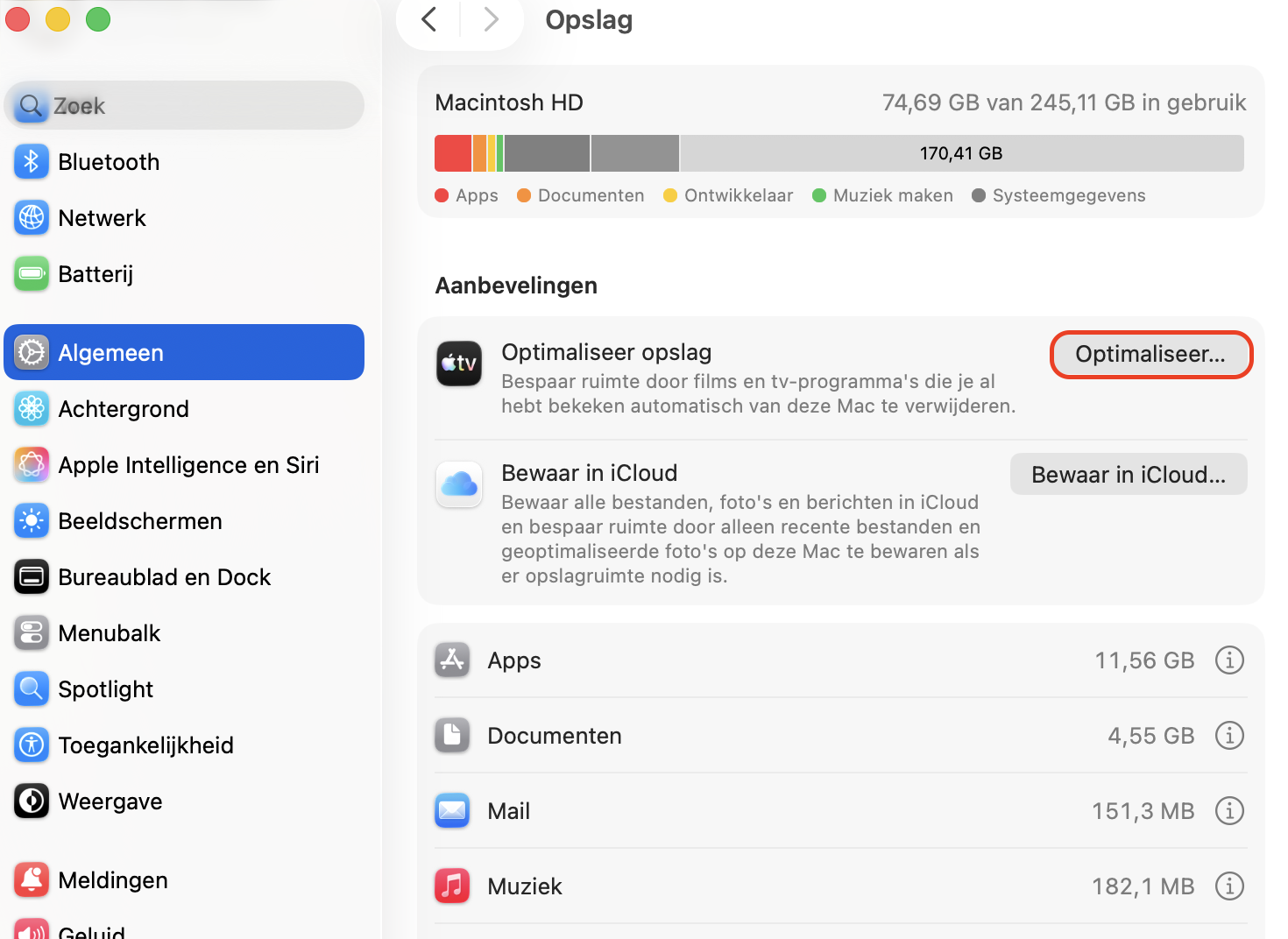This screenshot has width=1288, height=939.
Task: Show info for Muziek storage
Action: [x=1229, y=886]
